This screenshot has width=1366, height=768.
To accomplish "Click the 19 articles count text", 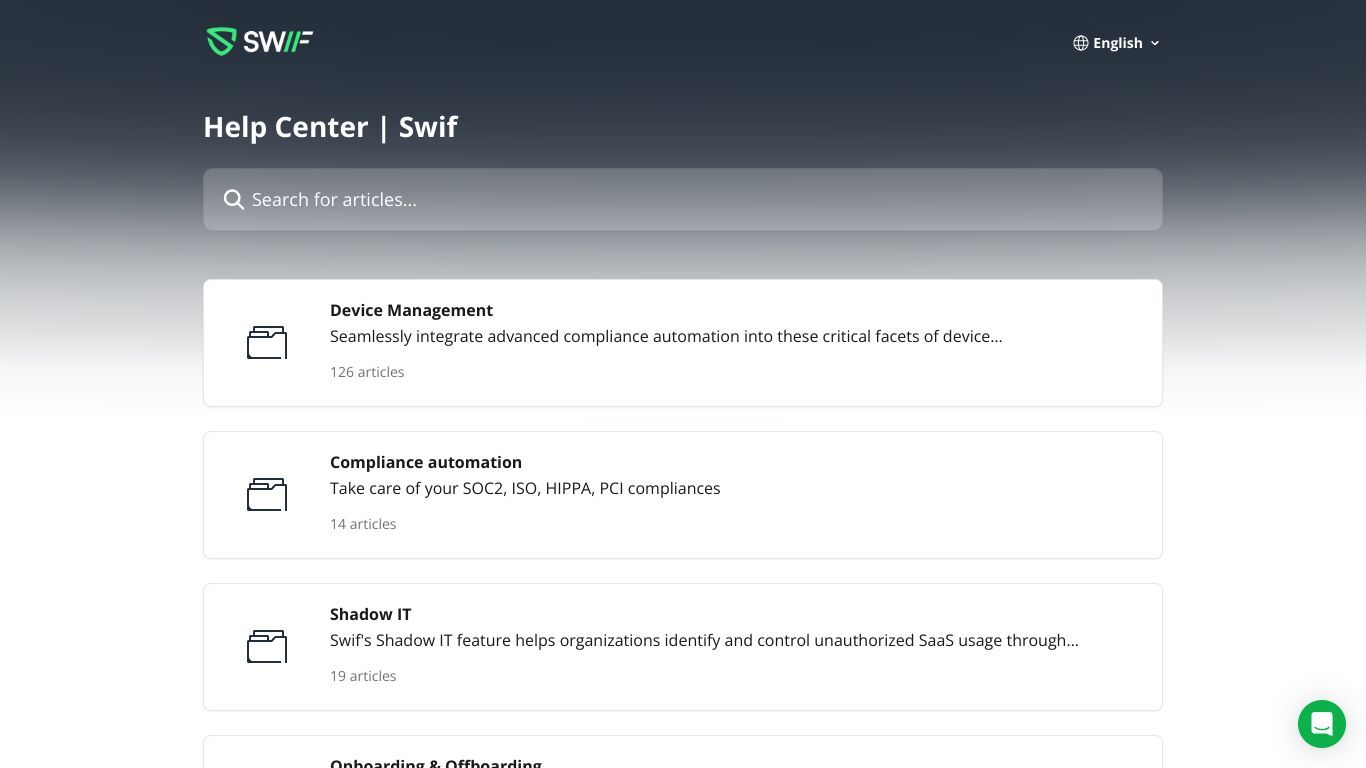I will (x=363, y=676).
